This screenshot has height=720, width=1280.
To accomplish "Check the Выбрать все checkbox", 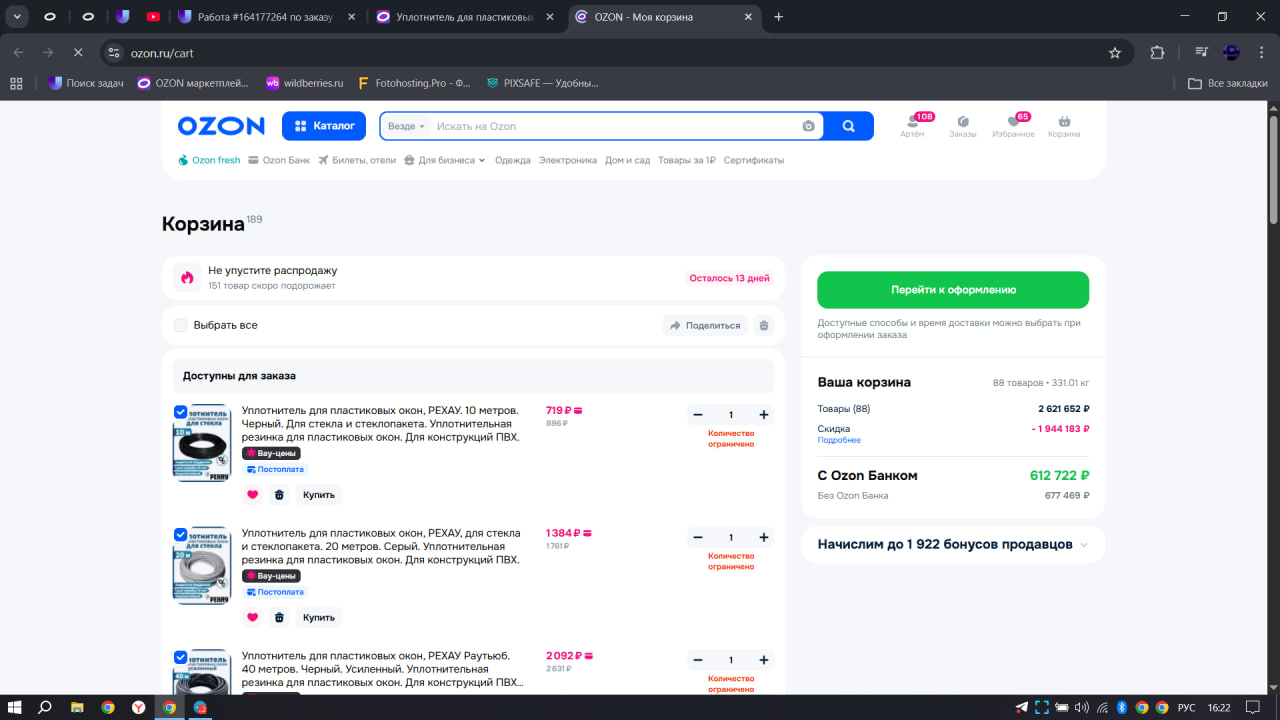I will (x=181, y=325).
